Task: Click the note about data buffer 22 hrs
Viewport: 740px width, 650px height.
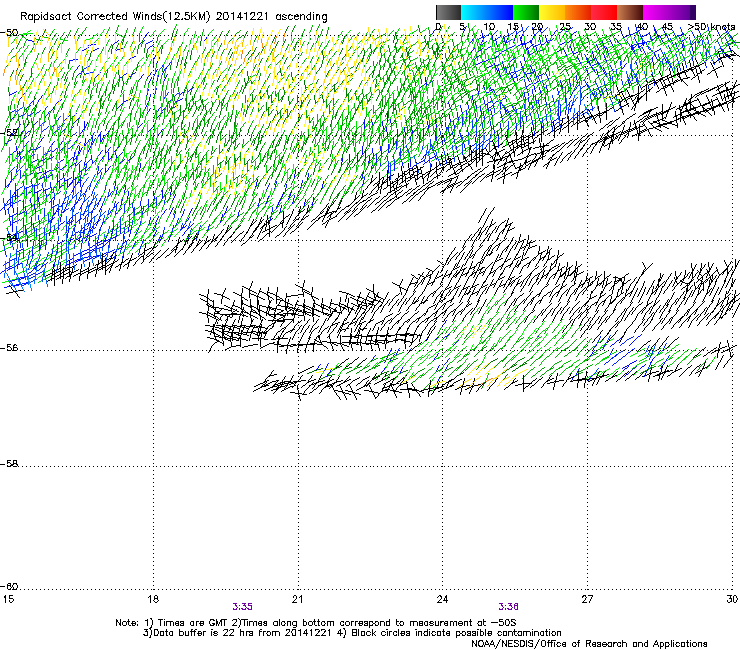Action: tap(237, 633)
